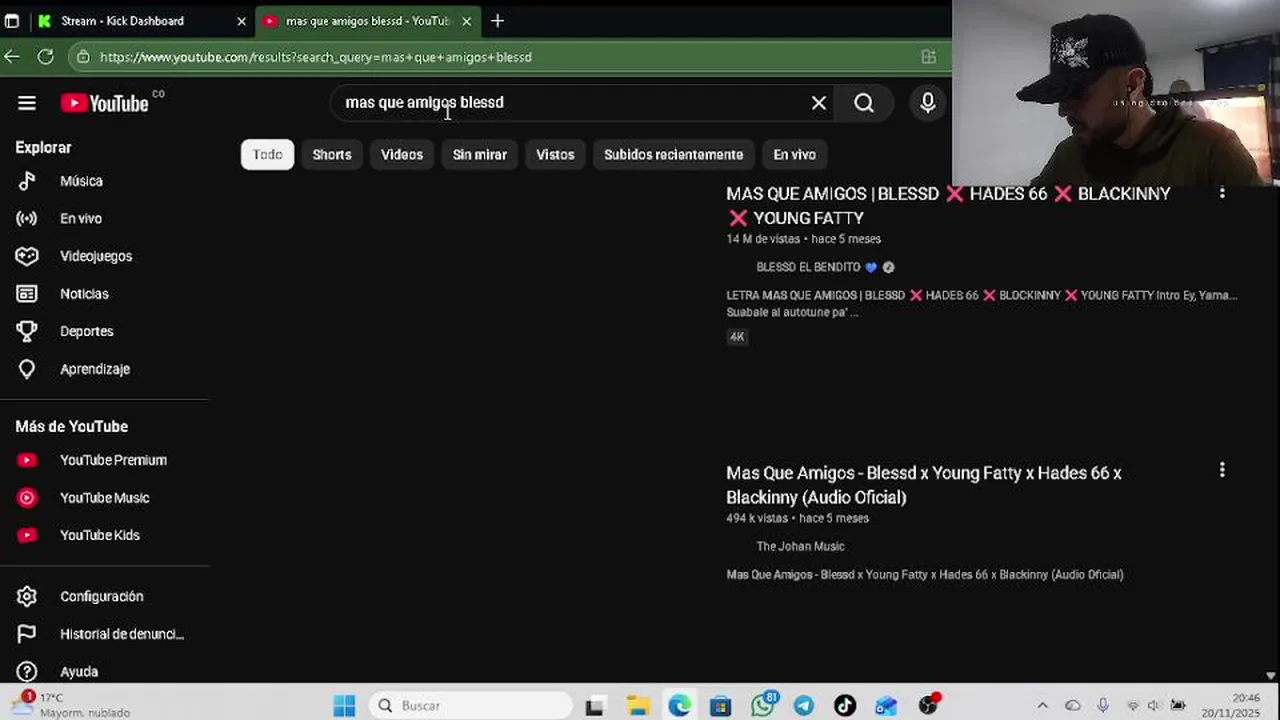
Task: Open WhatsApp from taskbar
Action: [763, 706]
